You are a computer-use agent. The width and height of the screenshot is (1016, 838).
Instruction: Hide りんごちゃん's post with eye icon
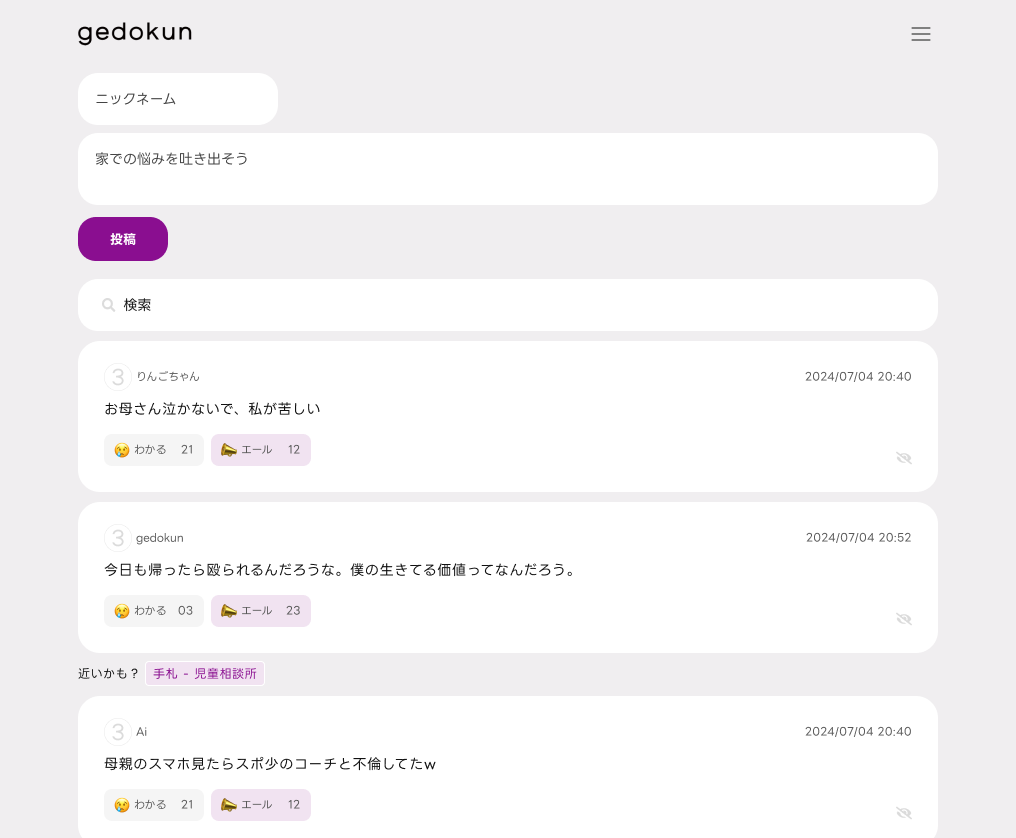[904, 458]
